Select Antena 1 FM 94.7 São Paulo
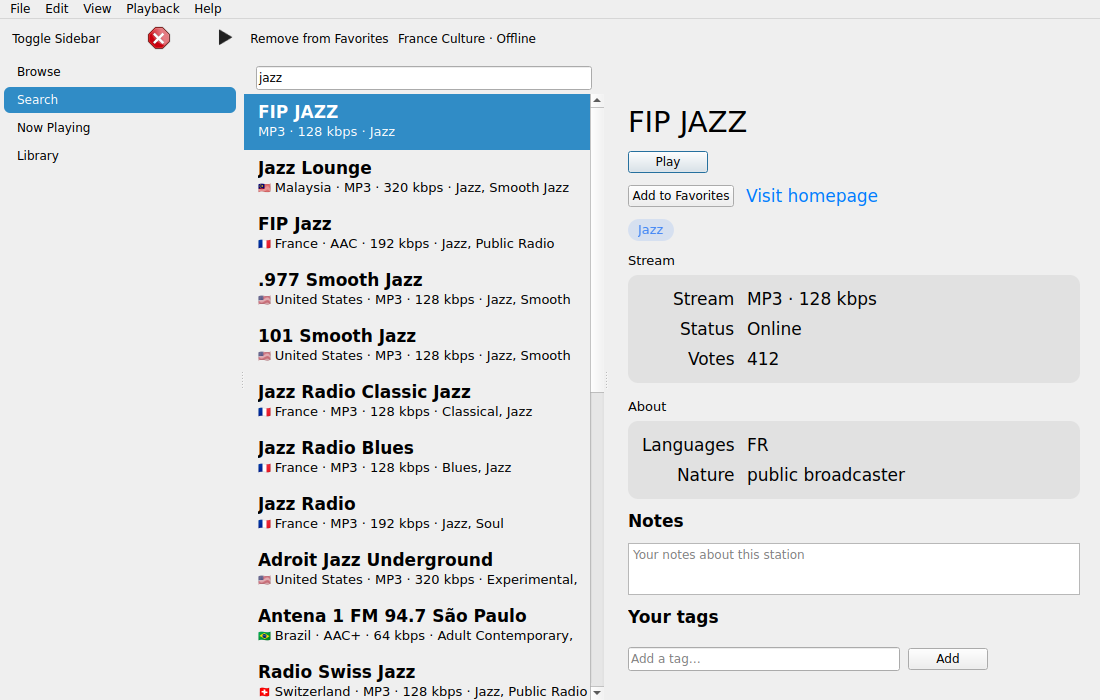 417,626
